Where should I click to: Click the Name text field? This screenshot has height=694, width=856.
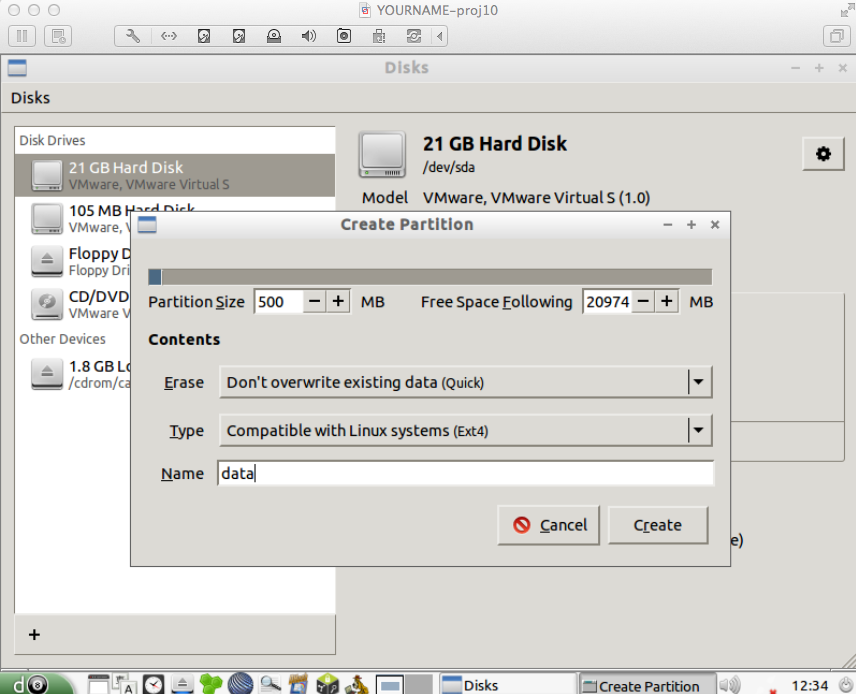pyautogui.click(x=466, y=473)
